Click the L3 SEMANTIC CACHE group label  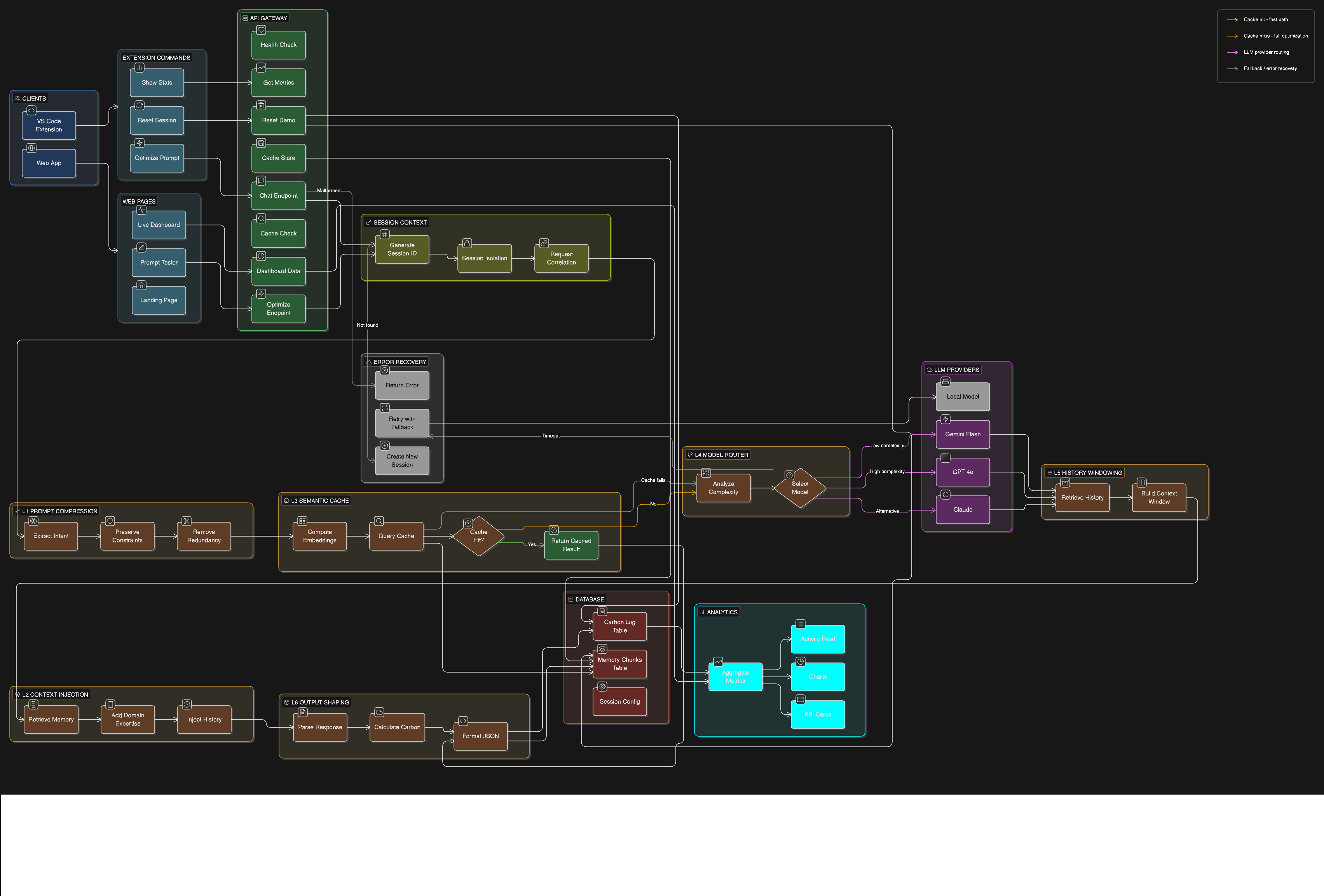point(316,501)
